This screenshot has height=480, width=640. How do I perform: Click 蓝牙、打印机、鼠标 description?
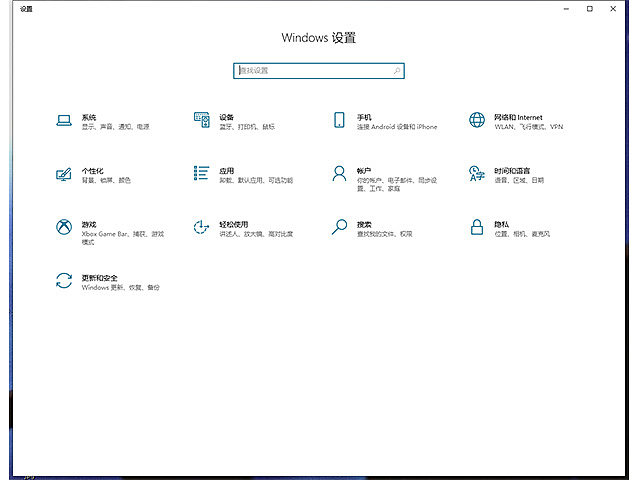pos(247,127)
